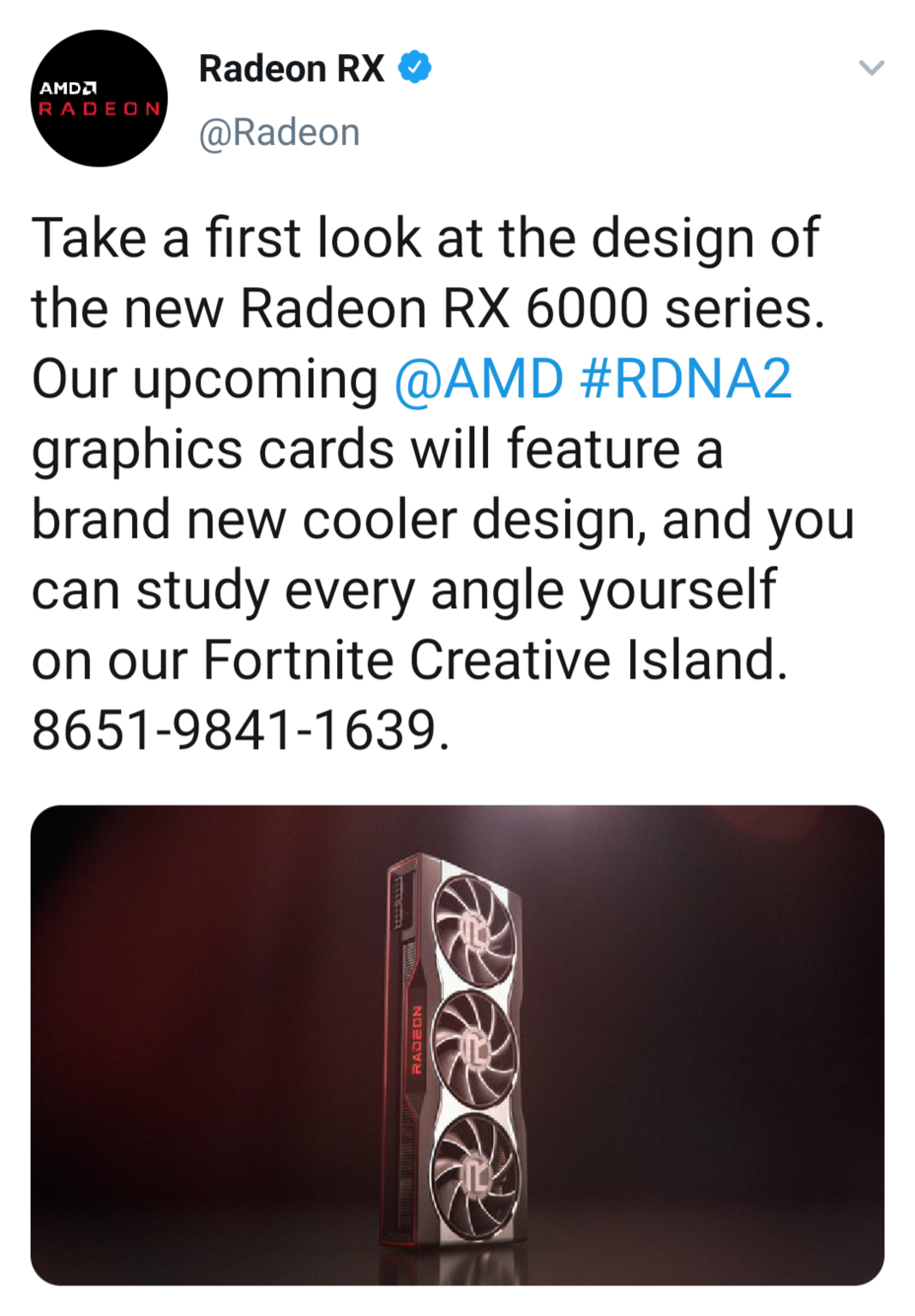Expand the tweet options chevron
Screen dimensions: 915x1316
[x=871, y=68]
